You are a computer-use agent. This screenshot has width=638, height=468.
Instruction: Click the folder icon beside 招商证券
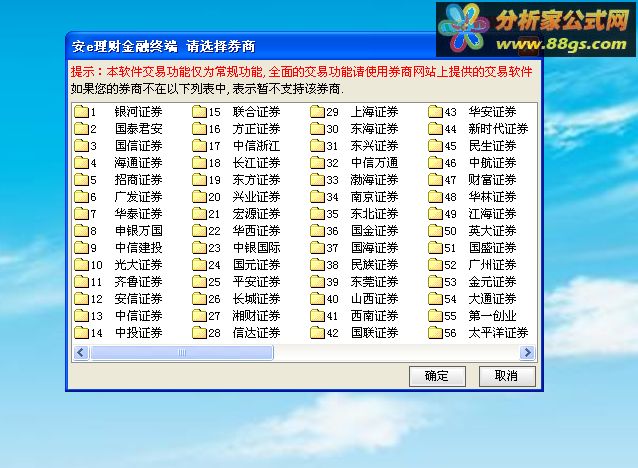(81, 180)
